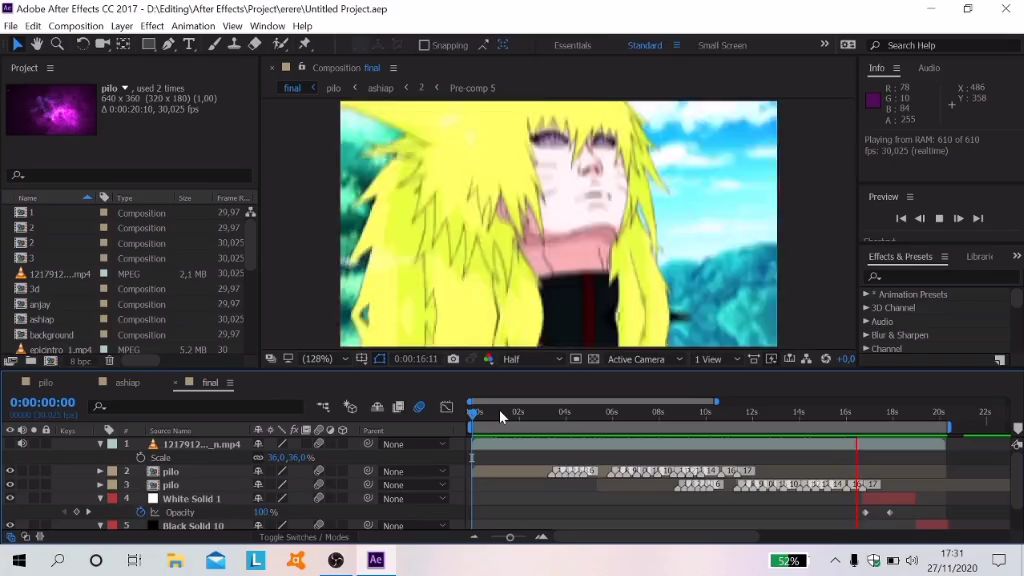Click Toggle Switches / Modes button
Image resolution: width=1024 pixels, height=576 pixels.
304,537
